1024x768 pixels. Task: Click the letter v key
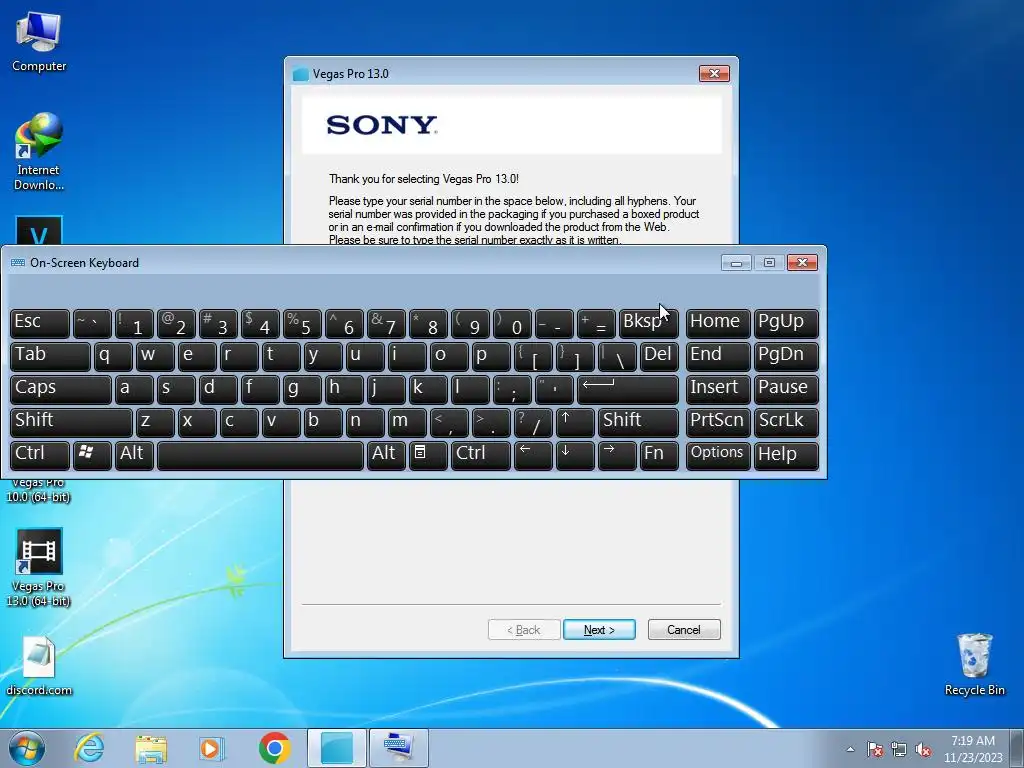281,422
